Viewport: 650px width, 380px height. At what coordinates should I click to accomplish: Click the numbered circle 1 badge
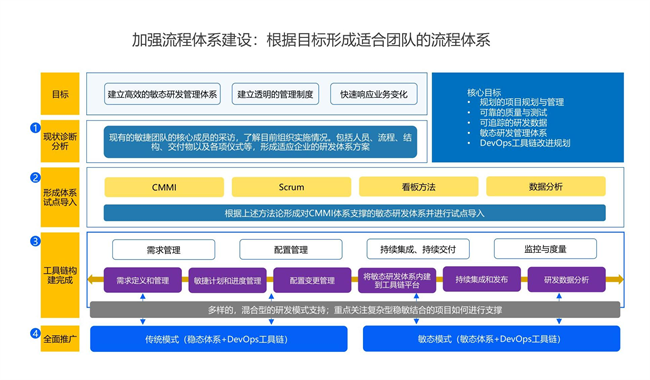[x=35, y=128]
